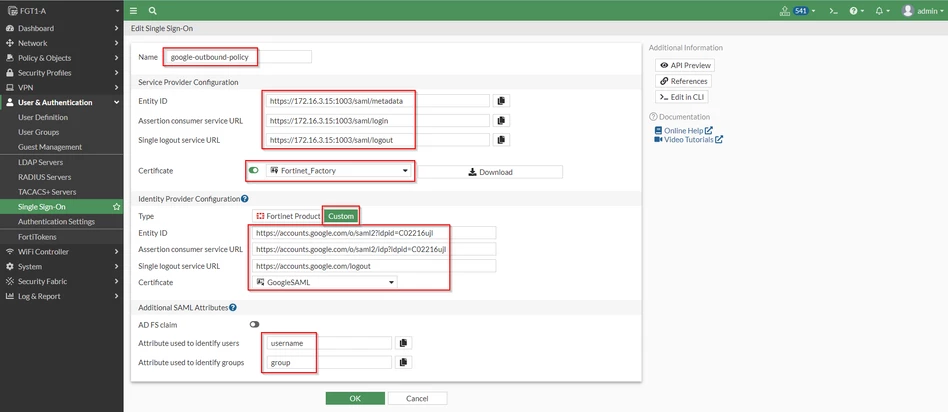Click the Policy & Objects icon in sidebar
This screenshot has width=948, height=412.
coord(10,58)
